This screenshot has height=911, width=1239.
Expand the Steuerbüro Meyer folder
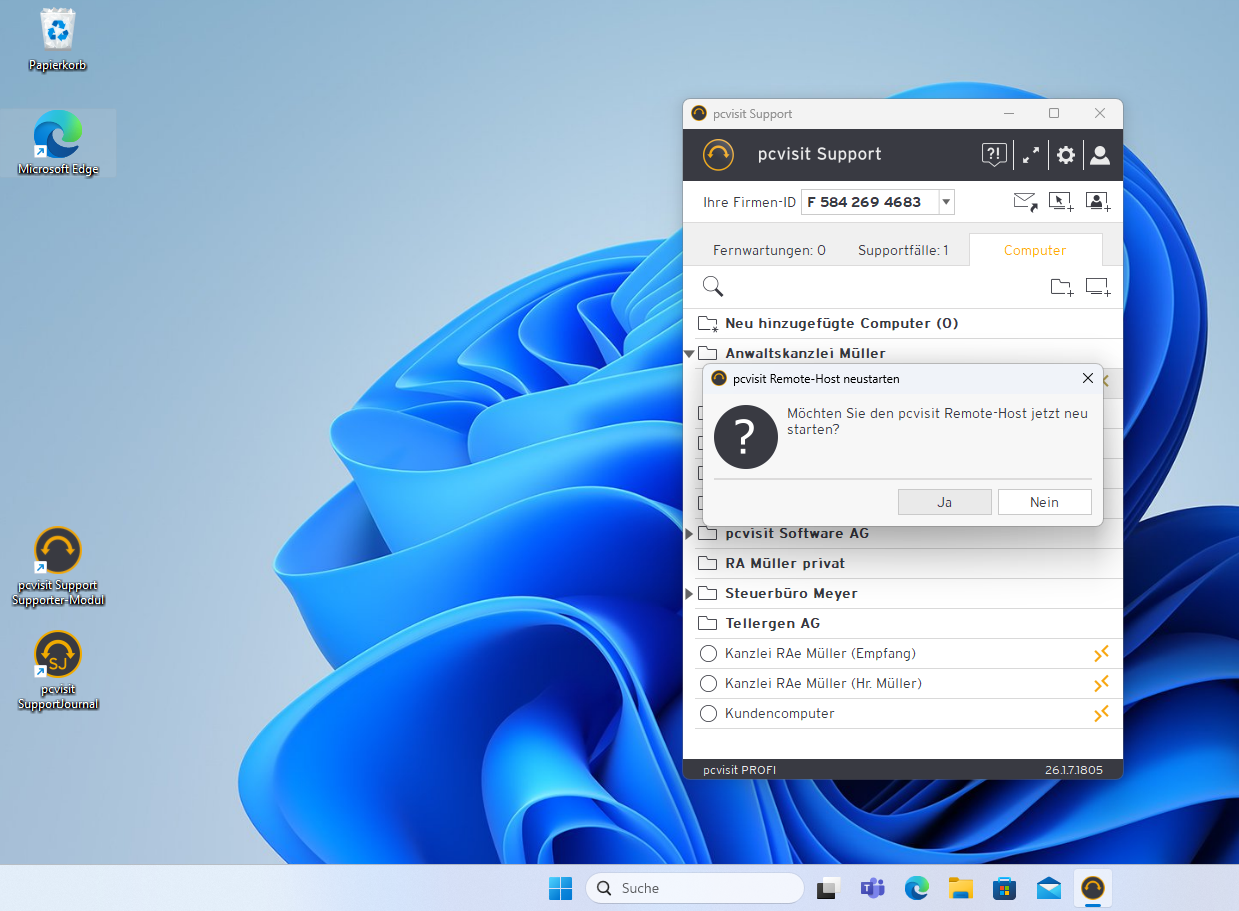click(x=689, y=594)
